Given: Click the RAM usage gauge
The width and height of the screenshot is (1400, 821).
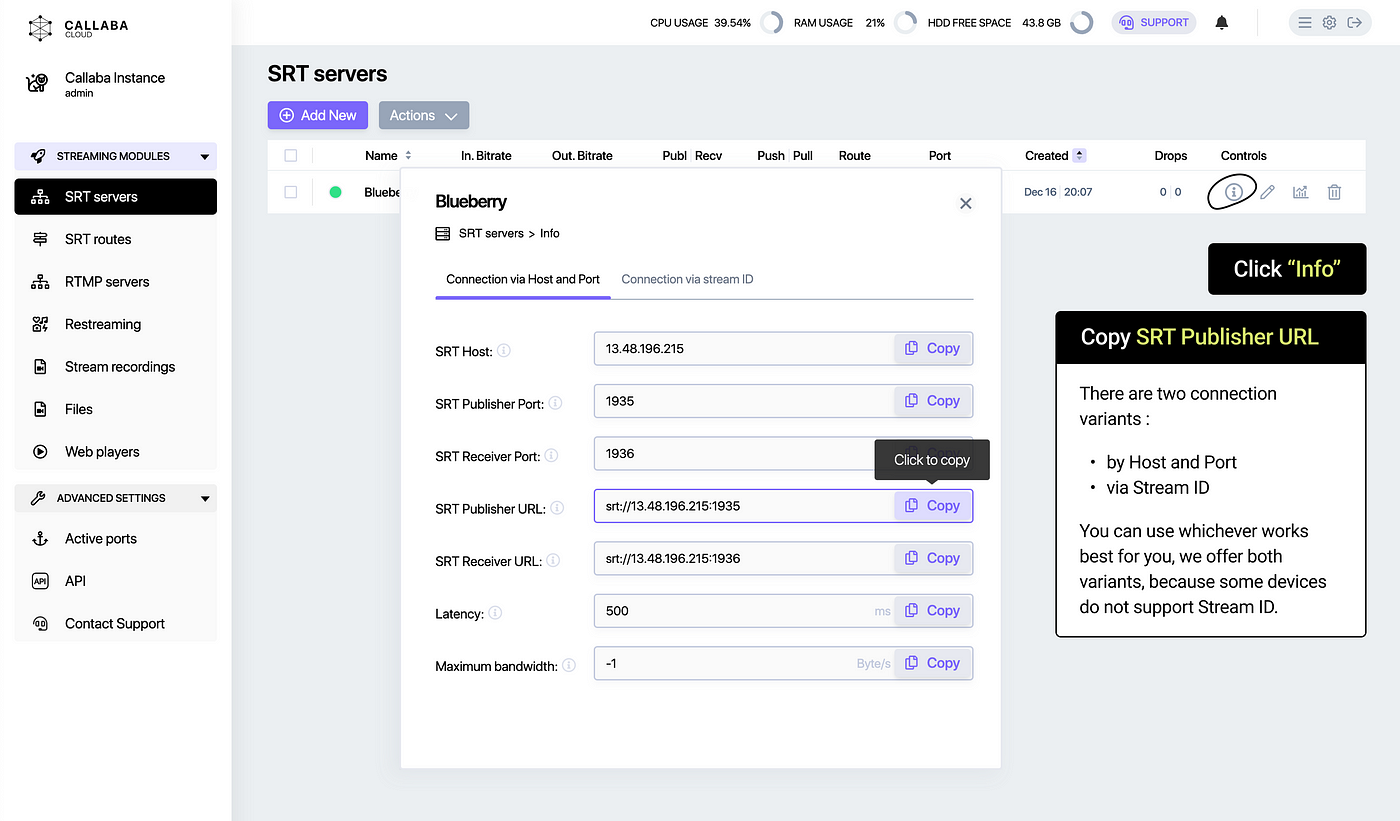Looking at the screenshot, I should click(905, 23).
